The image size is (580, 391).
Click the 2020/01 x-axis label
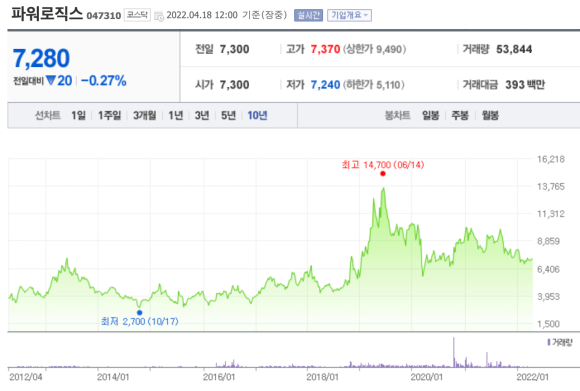pyautogui.click(x=426, y=377)
